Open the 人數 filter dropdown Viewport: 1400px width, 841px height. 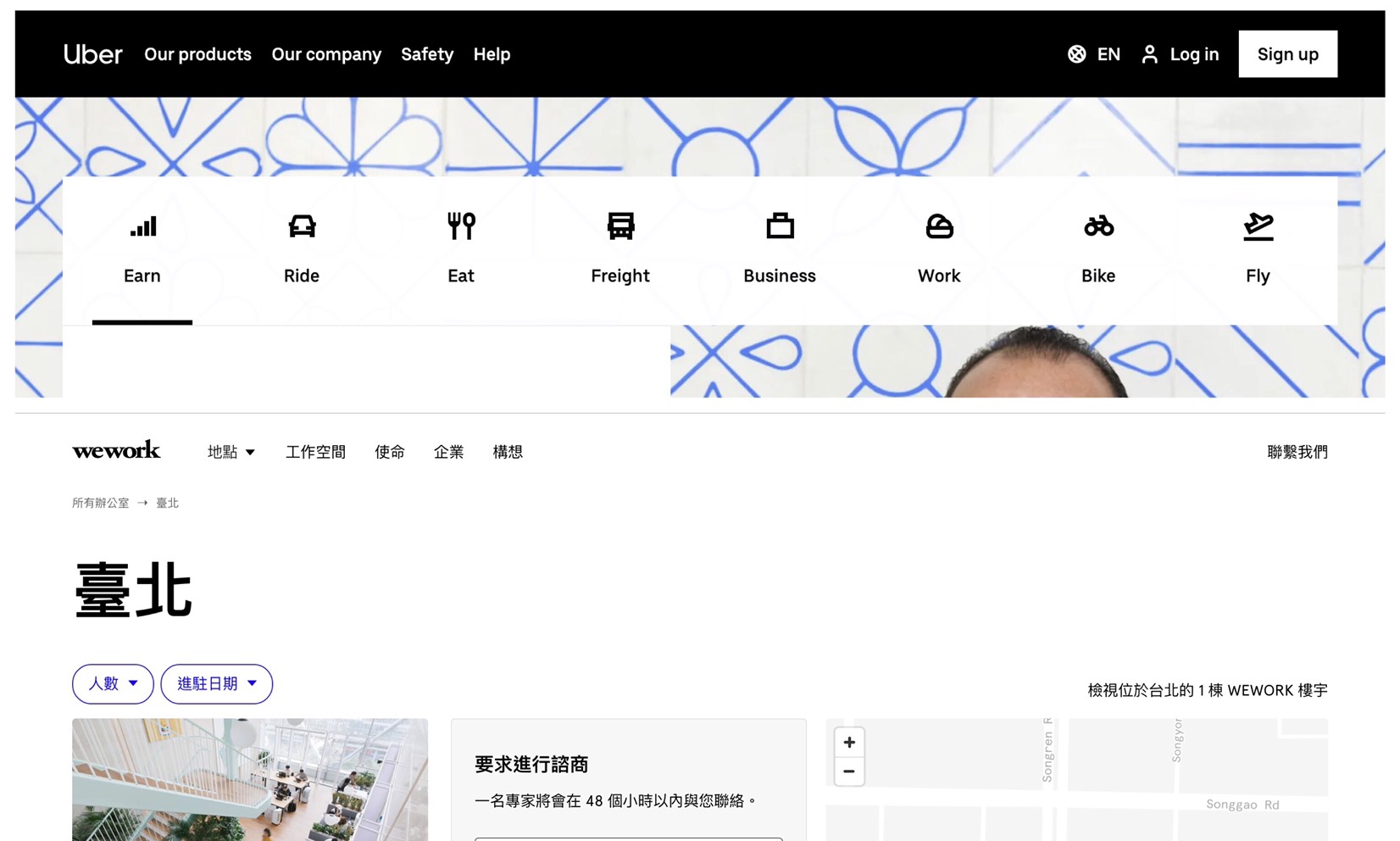point(113,684)
